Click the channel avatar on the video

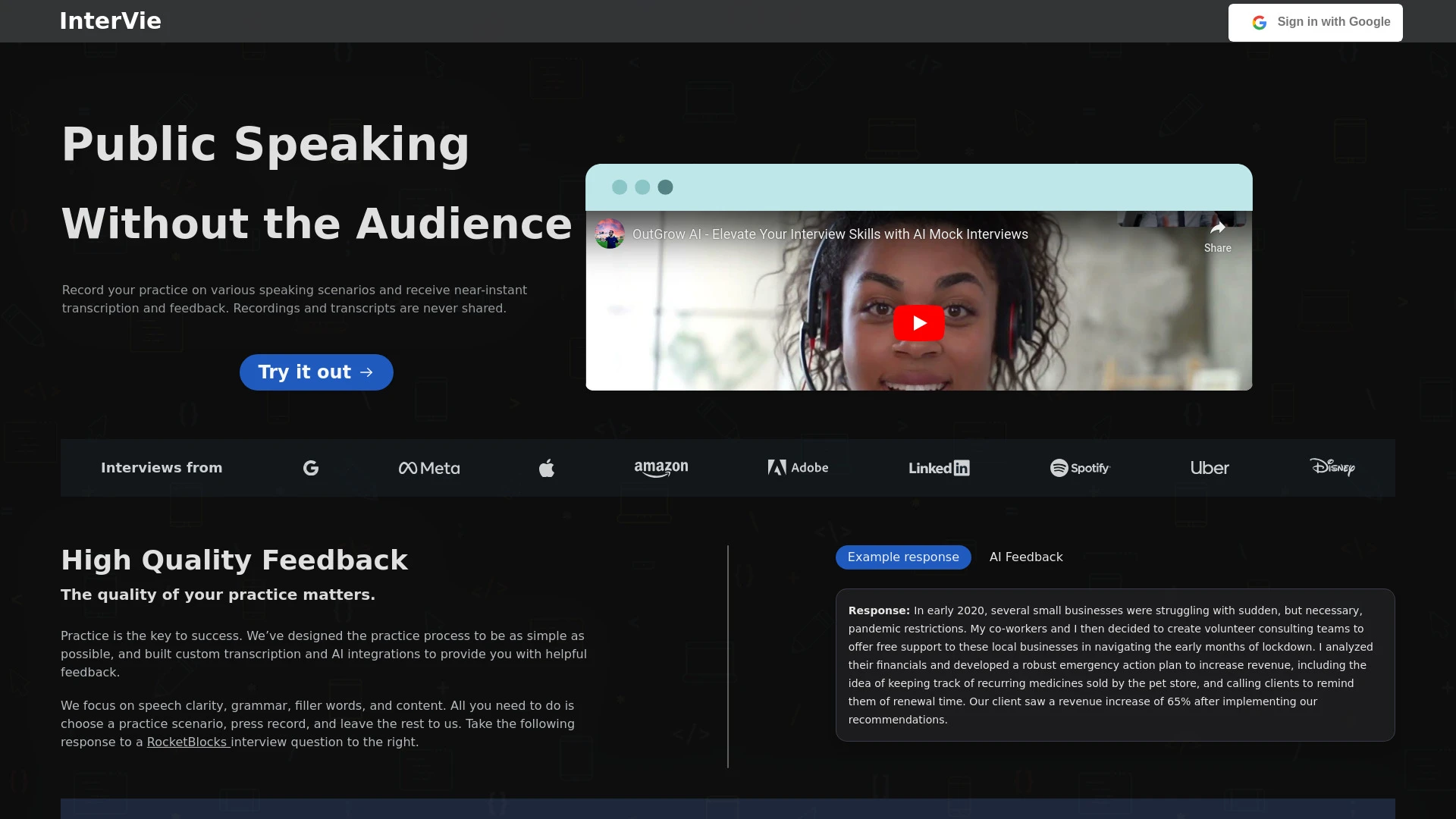point(610,234)
